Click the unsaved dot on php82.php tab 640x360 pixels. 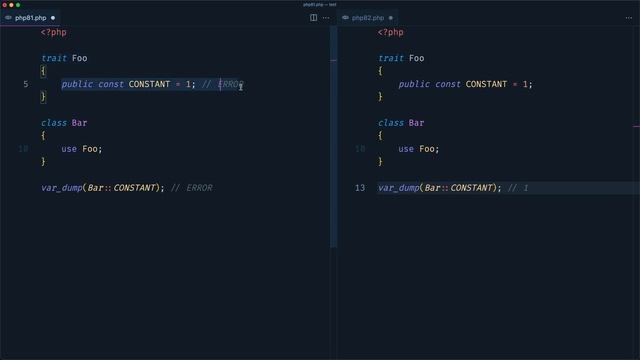(x=391, y=18)
